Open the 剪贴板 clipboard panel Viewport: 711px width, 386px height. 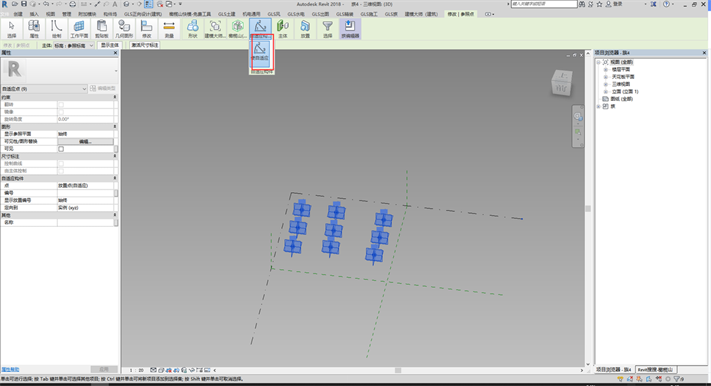pos(102,29)
